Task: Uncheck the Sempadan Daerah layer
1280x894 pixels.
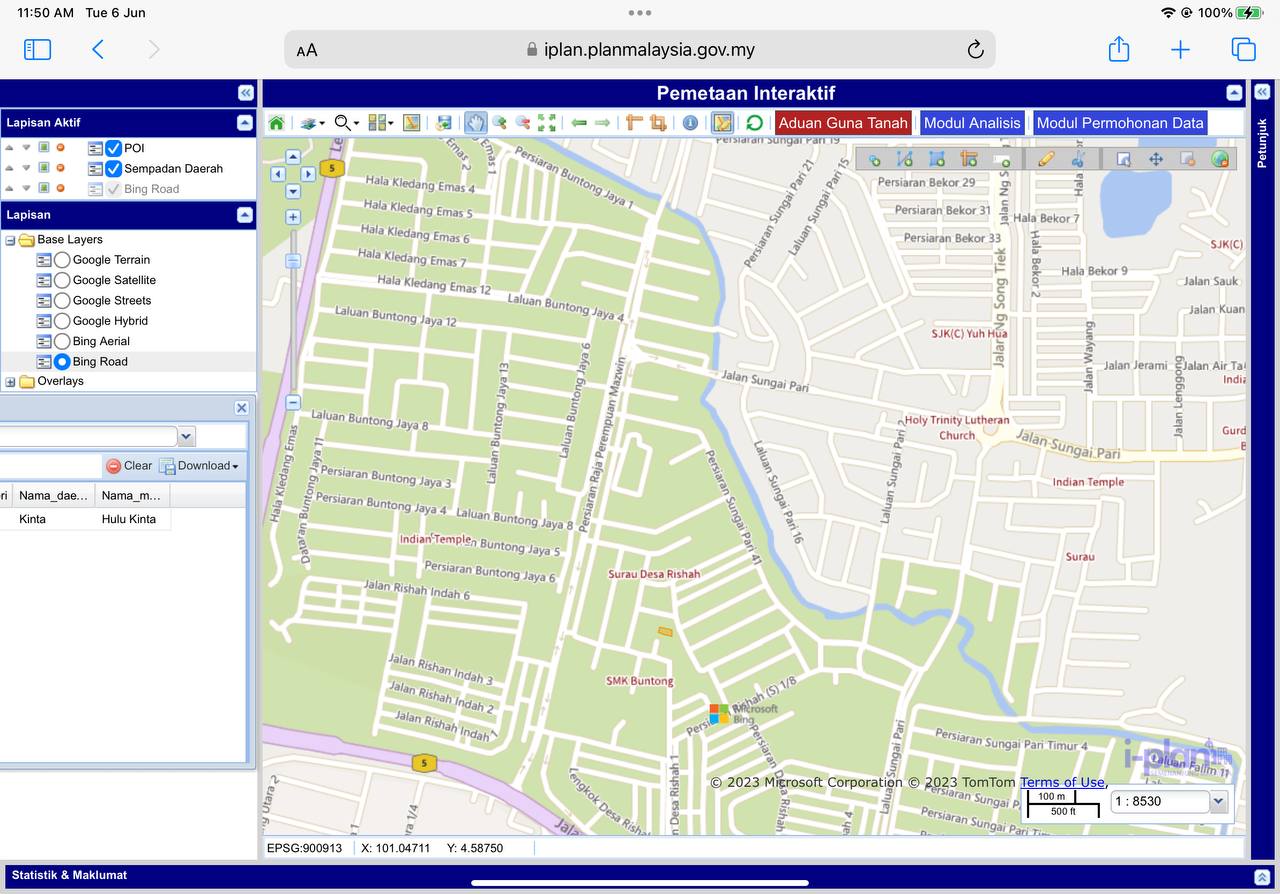Action: [x=114, y=169]
